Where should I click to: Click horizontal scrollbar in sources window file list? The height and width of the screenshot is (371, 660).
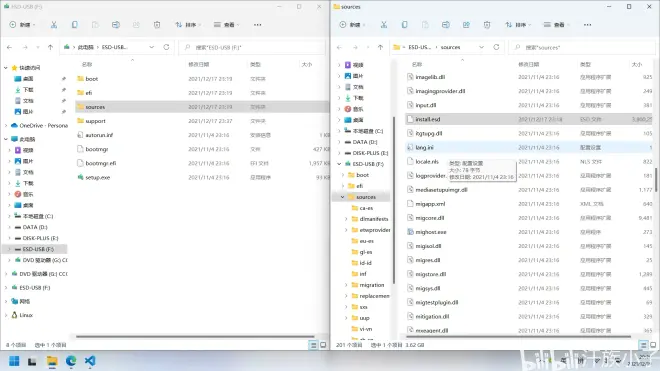click(519, 336)
